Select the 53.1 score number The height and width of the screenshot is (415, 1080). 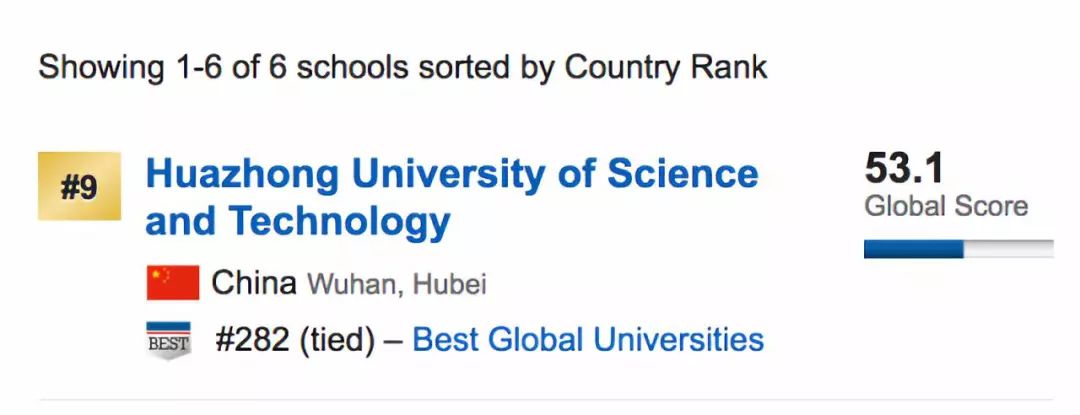pyautogui.click(x=904, y=168)
